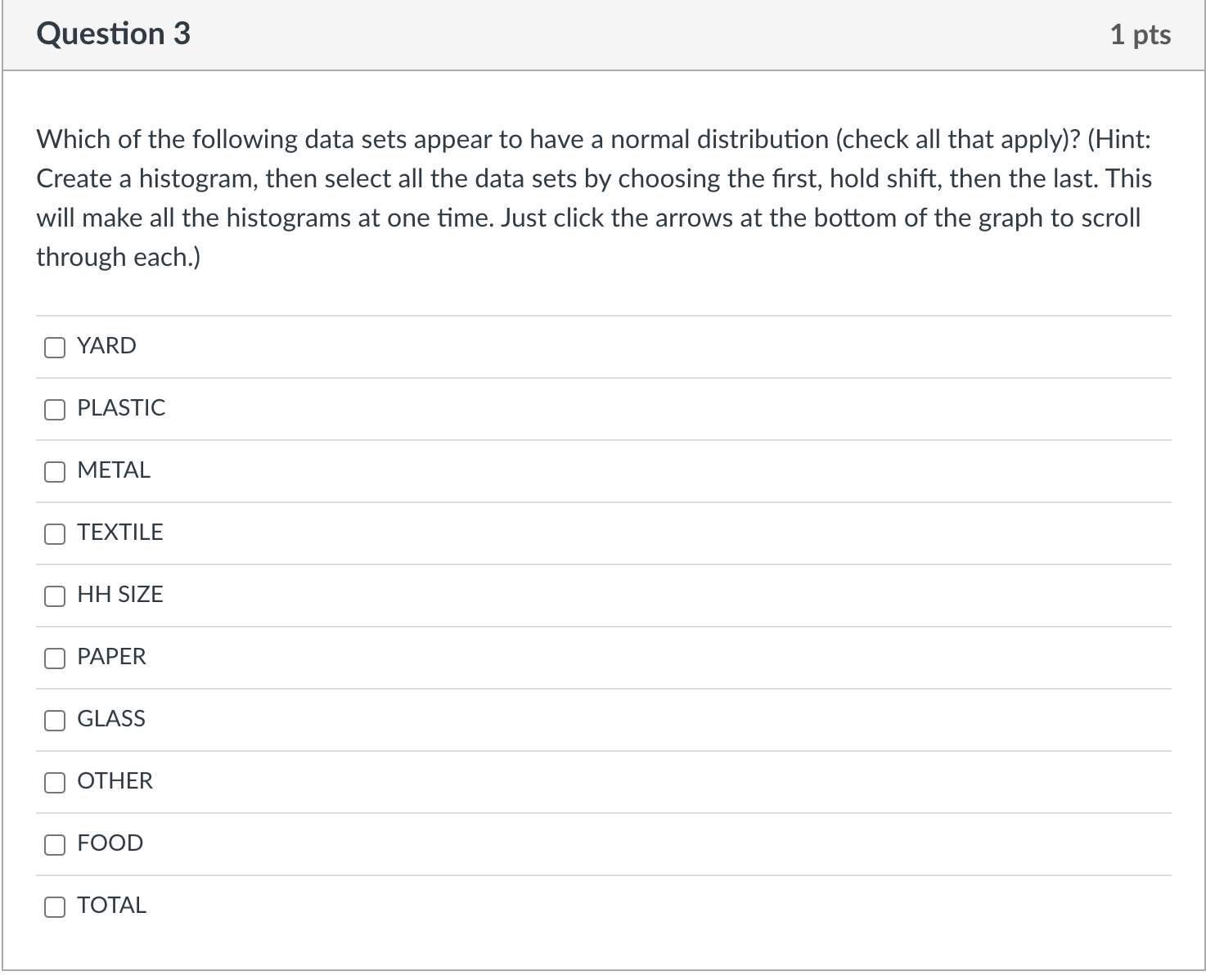Screen dimensions: 1206x980
Task: Select the METAL answer label
Action: 114,470
